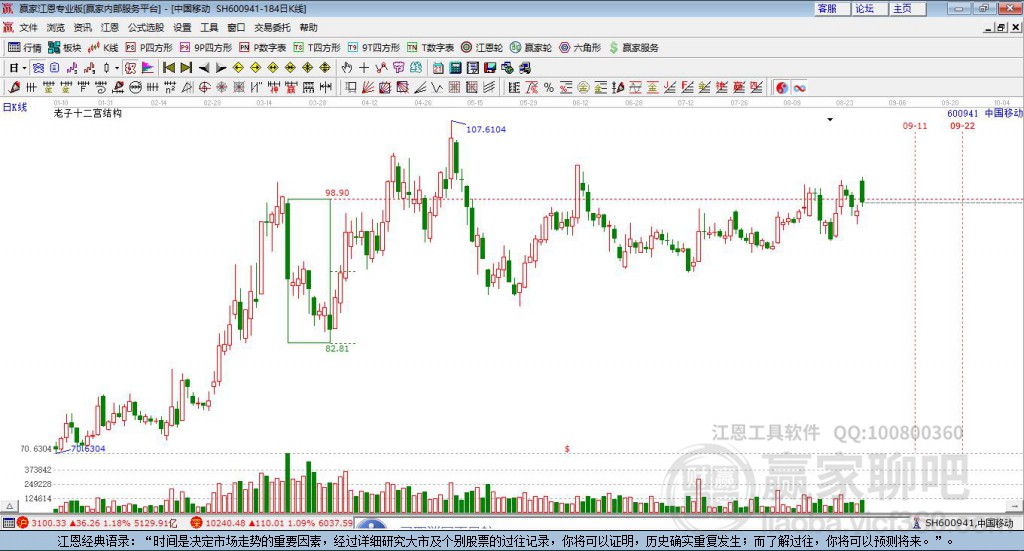Screen dimensions: 1024x551
Task: Toggle the highlighted blue grid icon
Action: pos(39,68)
